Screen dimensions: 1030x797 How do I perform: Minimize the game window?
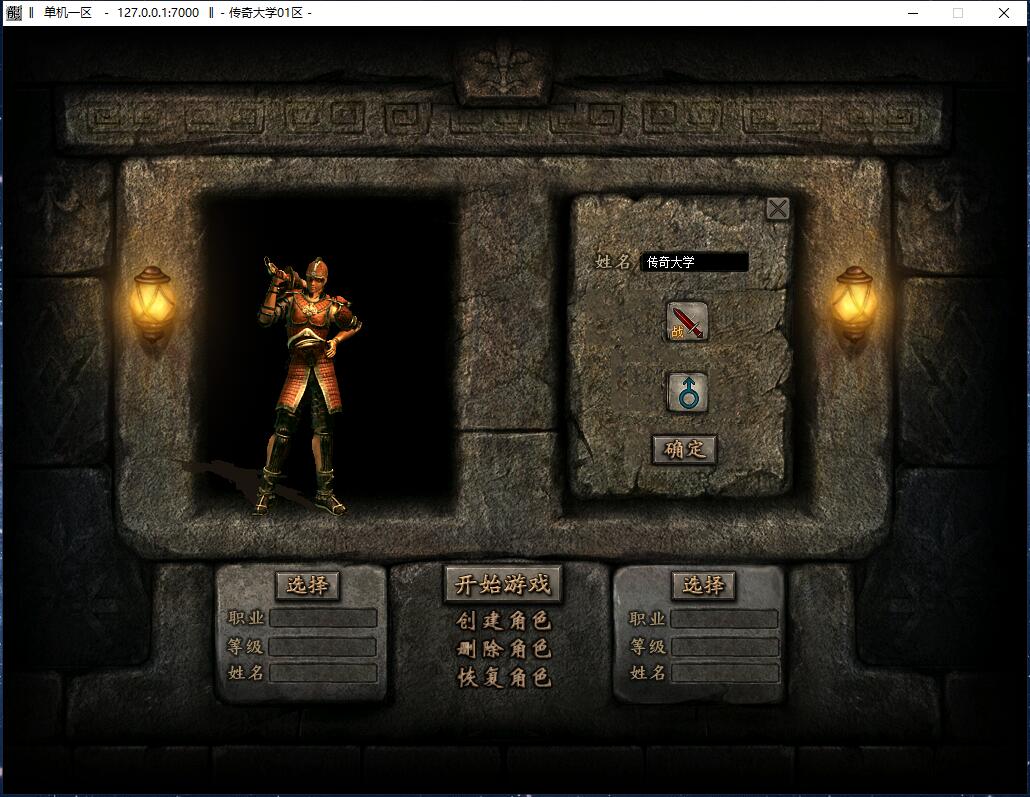tap(912, 12)
